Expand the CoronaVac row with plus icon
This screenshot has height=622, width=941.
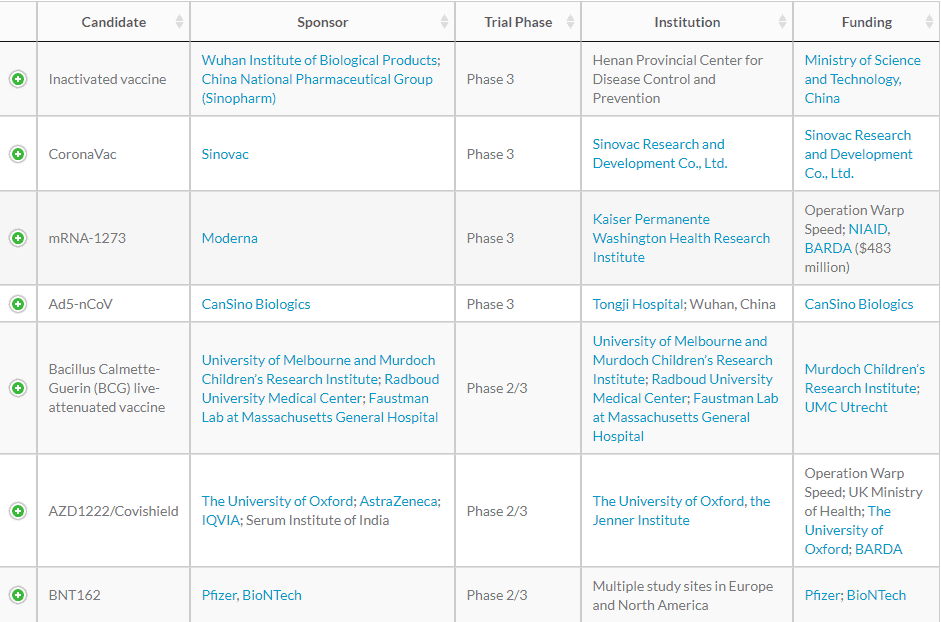pos(18,154)
